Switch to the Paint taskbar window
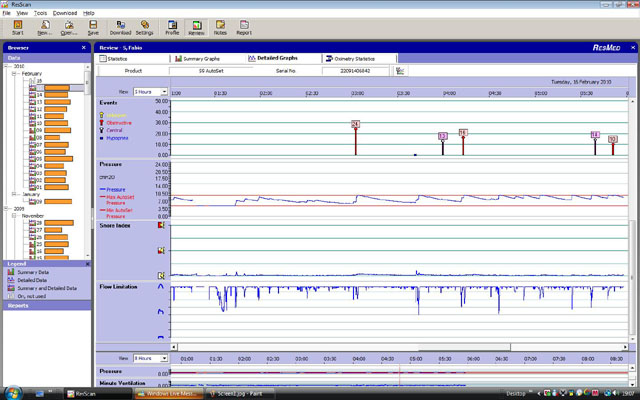Screen dimensions: 640x400 point(240,393)
